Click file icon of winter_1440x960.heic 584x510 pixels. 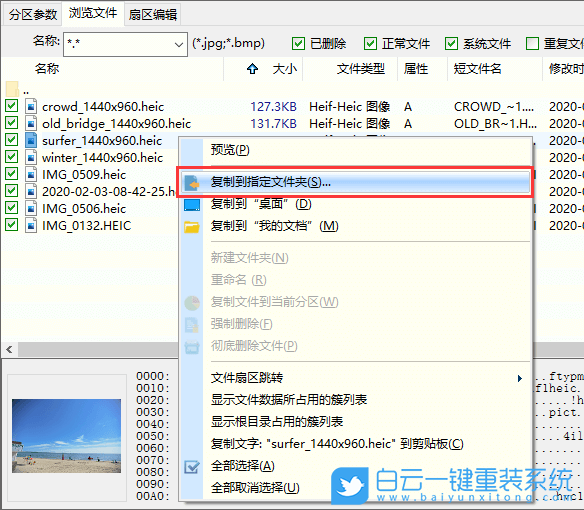click(x=31, y=158)
